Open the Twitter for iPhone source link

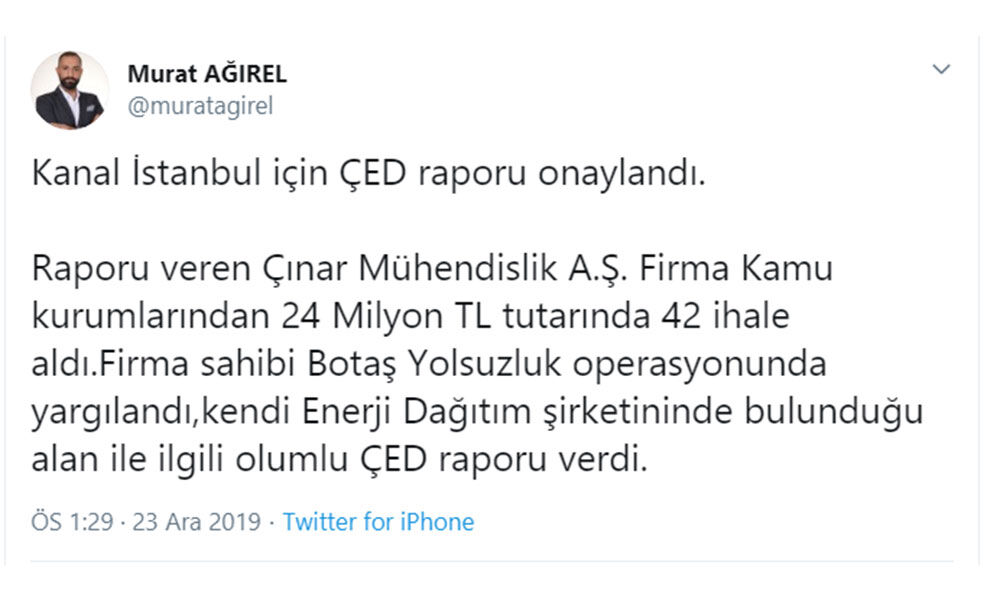(x=378, y=522)
